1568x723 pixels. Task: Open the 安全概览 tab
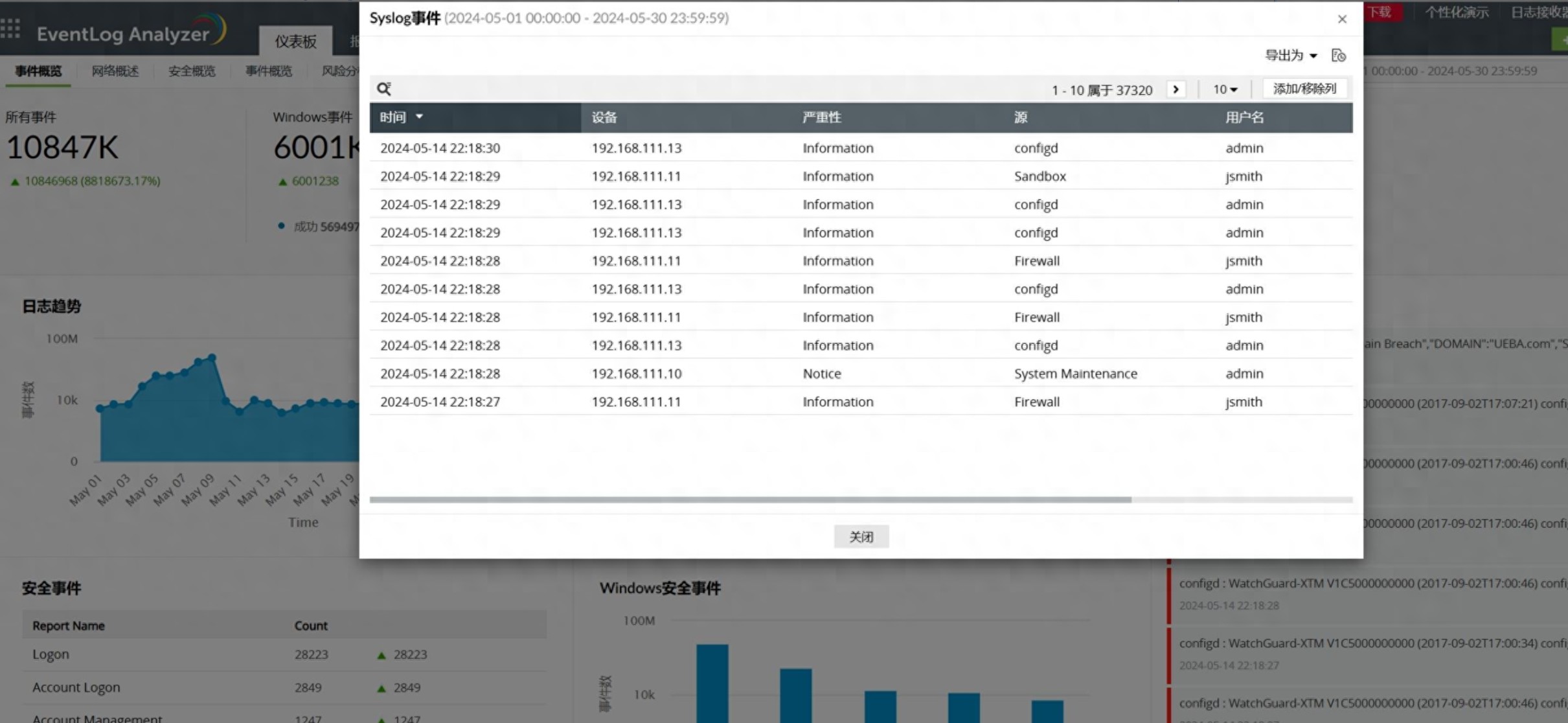[x=192, y=71]
